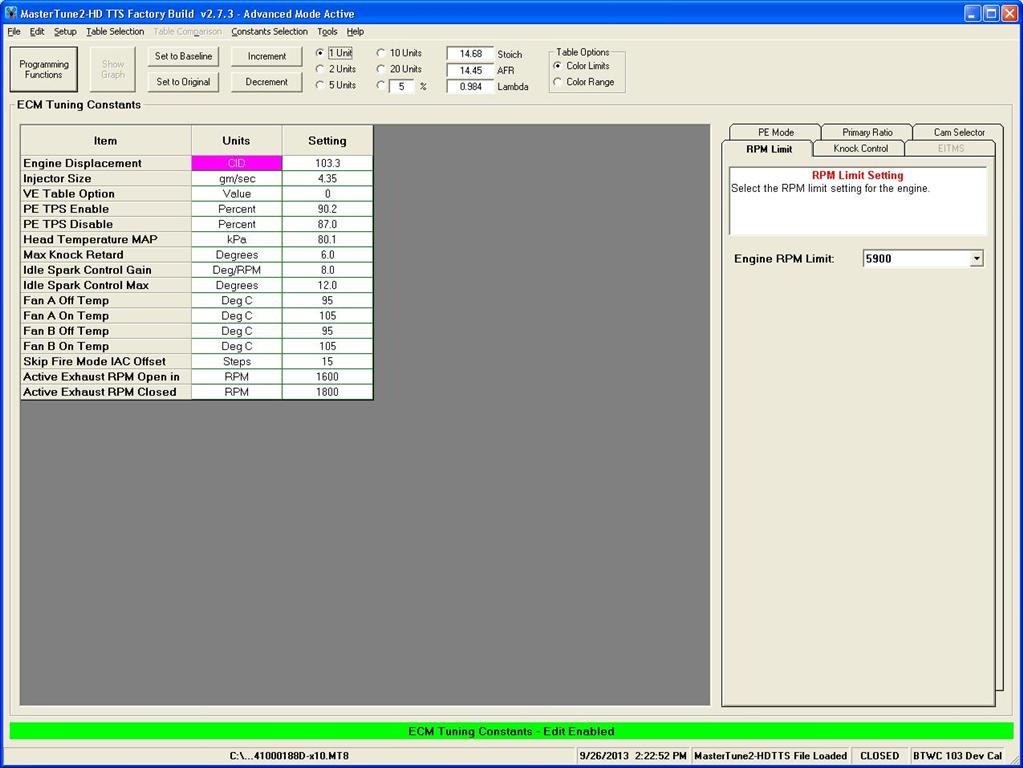The image size is (1023, 768).
Task: Open the Table Selection menu
Action: click(115, 31)
